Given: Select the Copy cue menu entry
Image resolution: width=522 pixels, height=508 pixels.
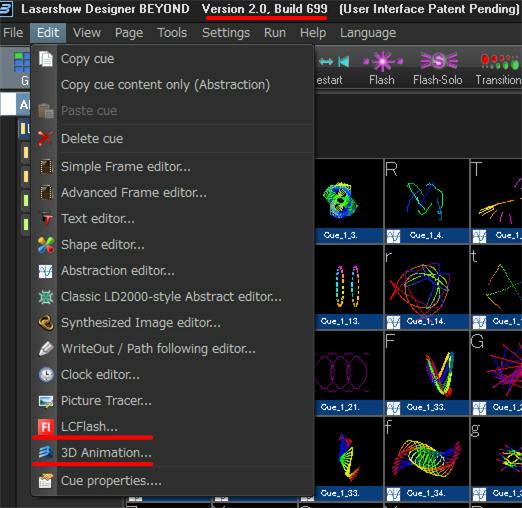Looking at the screenshot, I should (173, 59).
